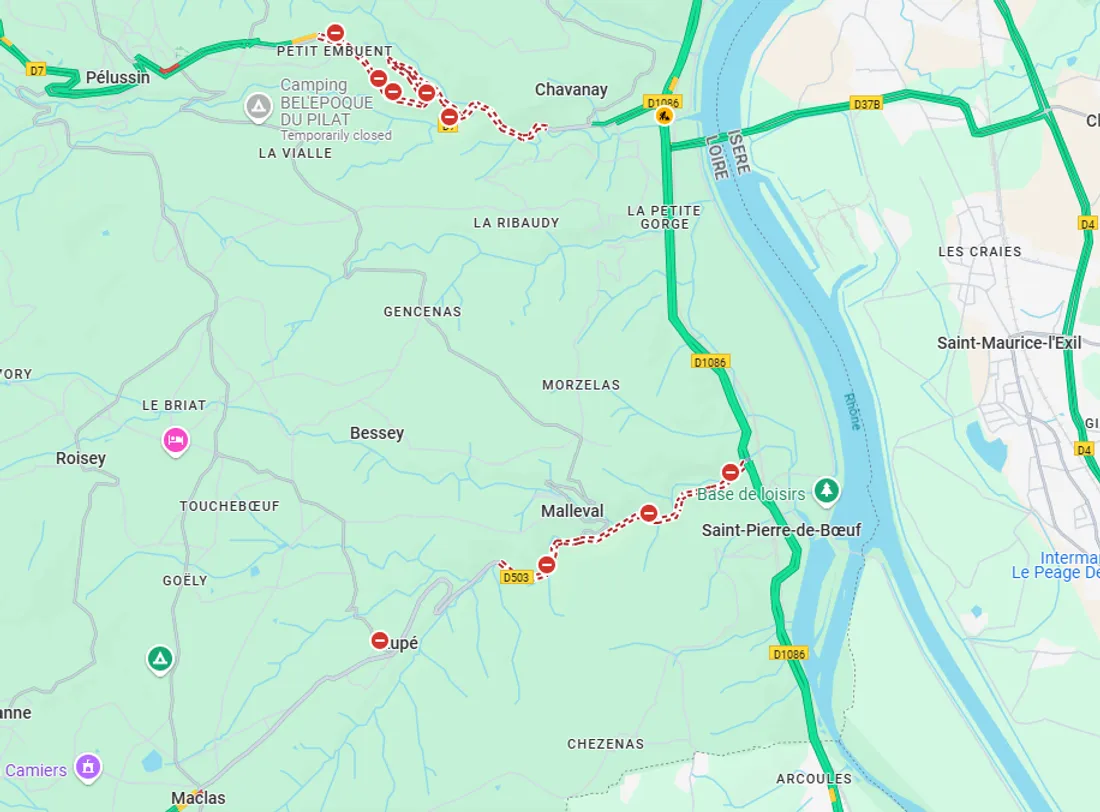Click the road closure icon at Lupé
The image size is (1100, 812).
[380, 640]
